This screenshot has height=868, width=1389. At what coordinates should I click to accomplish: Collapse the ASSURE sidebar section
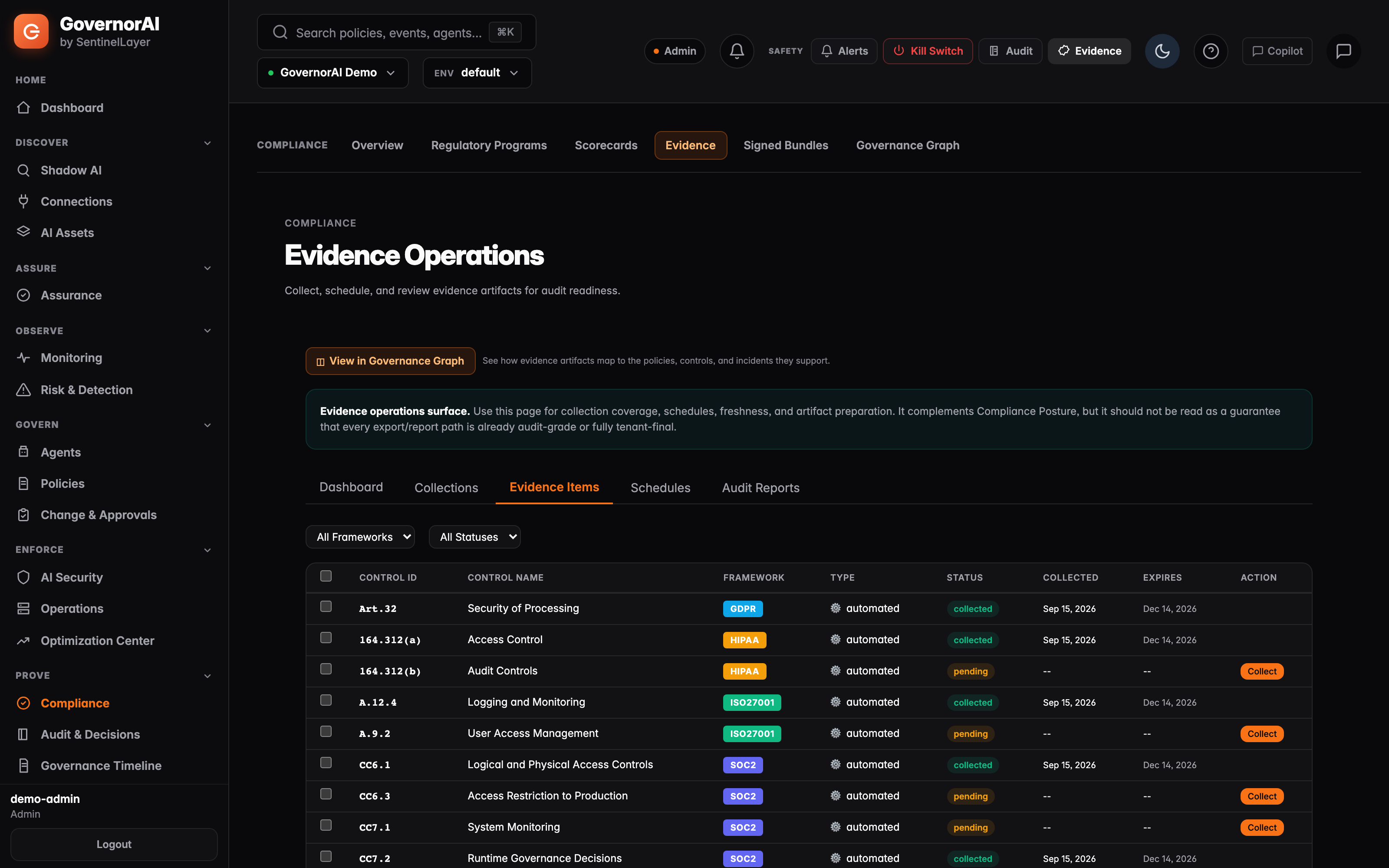tap(208, 268)
